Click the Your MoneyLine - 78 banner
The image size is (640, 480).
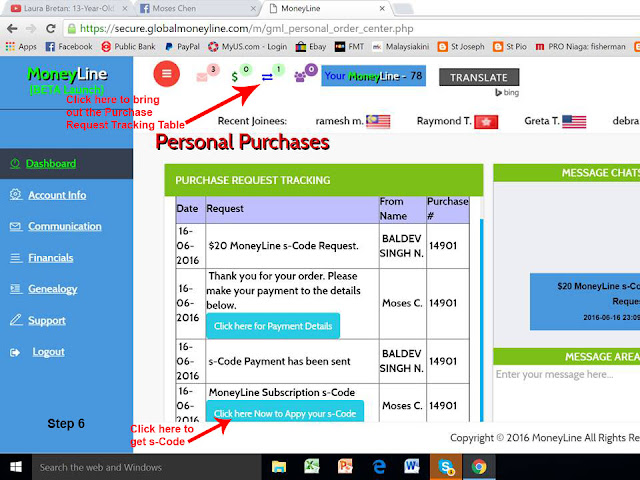tap(373, 76)
